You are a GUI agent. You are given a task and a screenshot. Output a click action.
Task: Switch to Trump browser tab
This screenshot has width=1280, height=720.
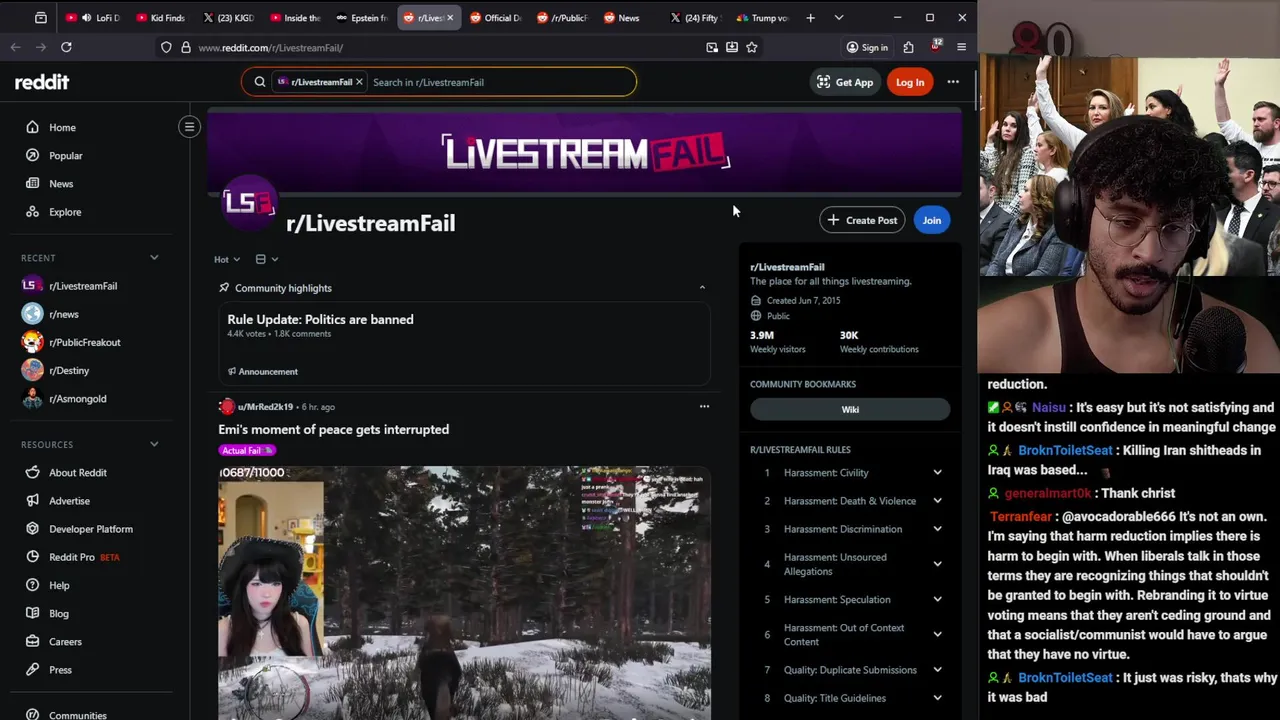click(762, 17)
